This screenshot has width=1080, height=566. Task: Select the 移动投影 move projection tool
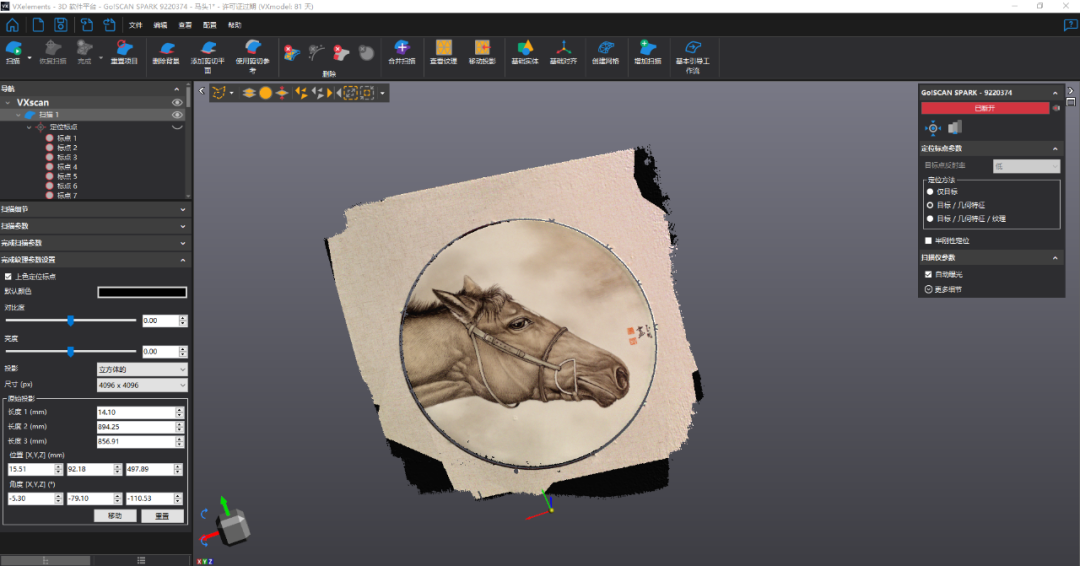coord(482,52)
